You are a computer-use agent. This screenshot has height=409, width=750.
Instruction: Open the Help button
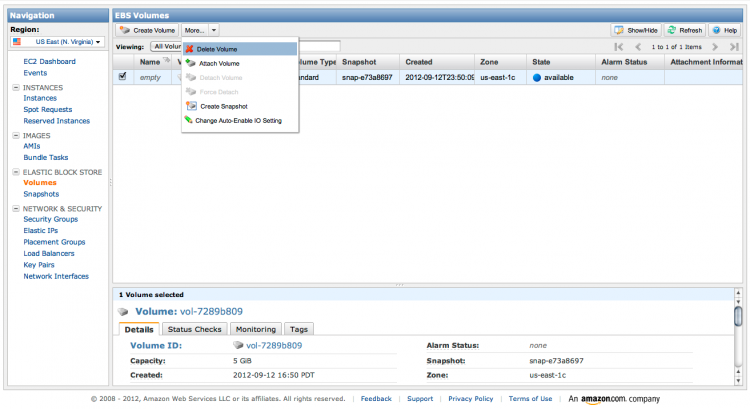point(725,30)
